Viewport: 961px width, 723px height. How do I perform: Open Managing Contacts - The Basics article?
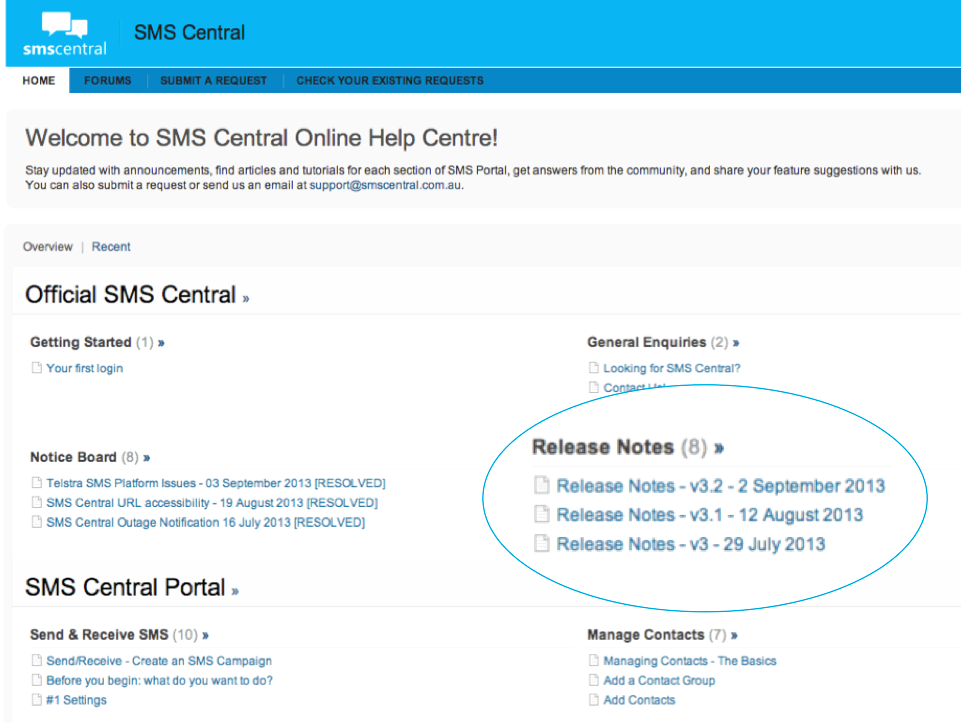click(689, 661)
